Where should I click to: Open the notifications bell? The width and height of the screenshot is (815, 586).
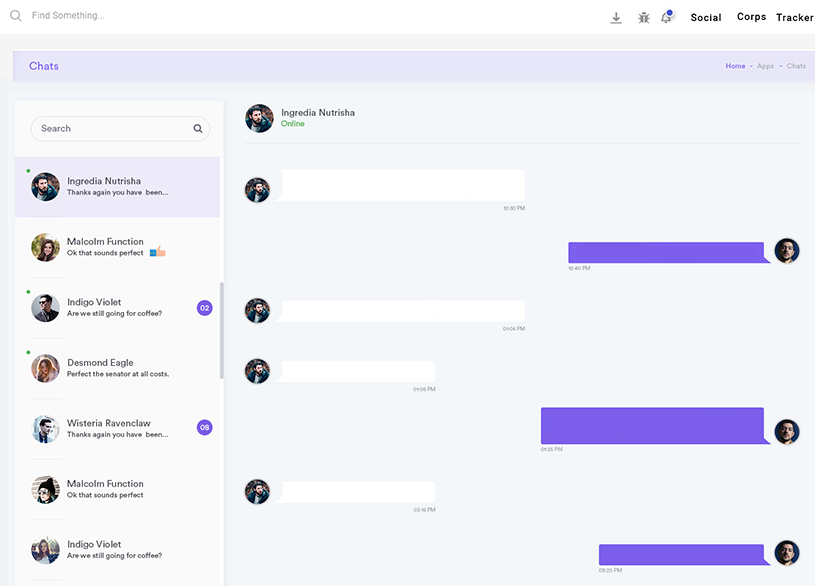[x=667, y=17]
